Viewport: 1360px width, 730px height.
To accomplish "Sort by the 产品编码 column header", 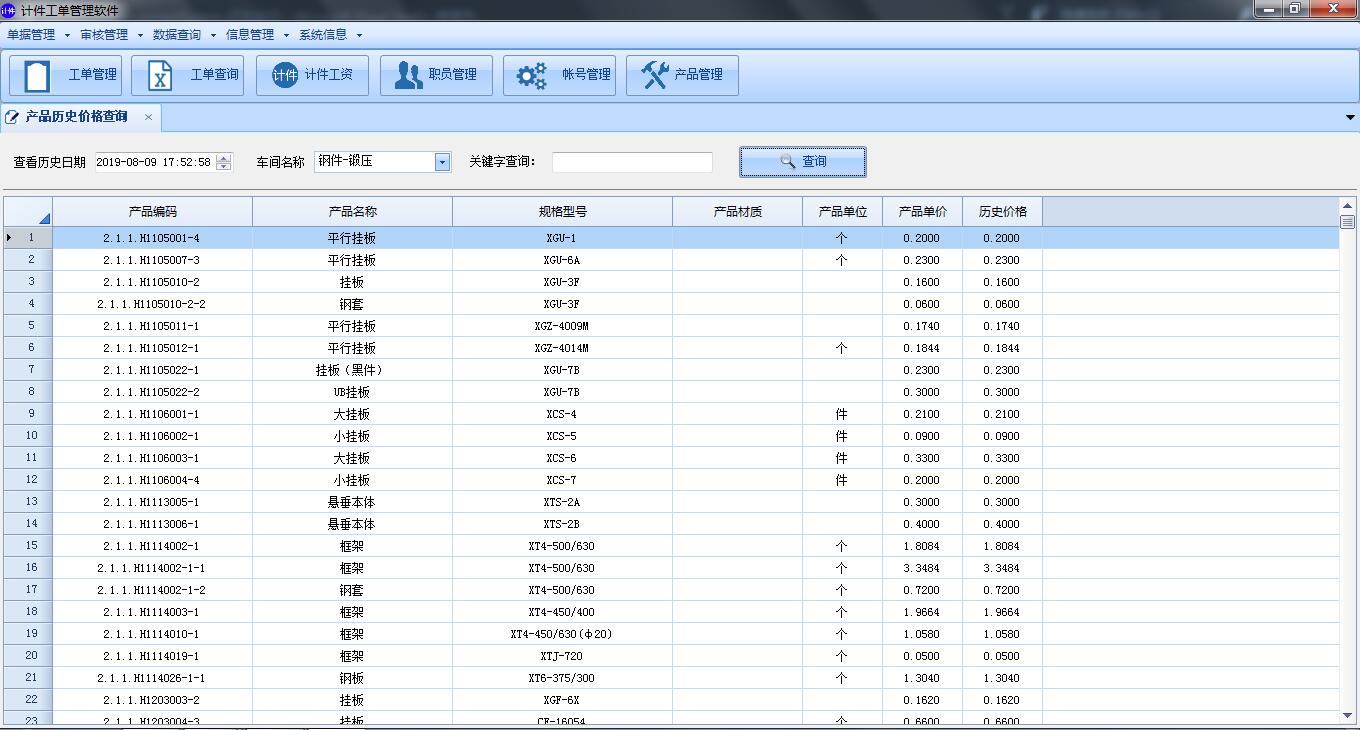I will tap(152, 212).
